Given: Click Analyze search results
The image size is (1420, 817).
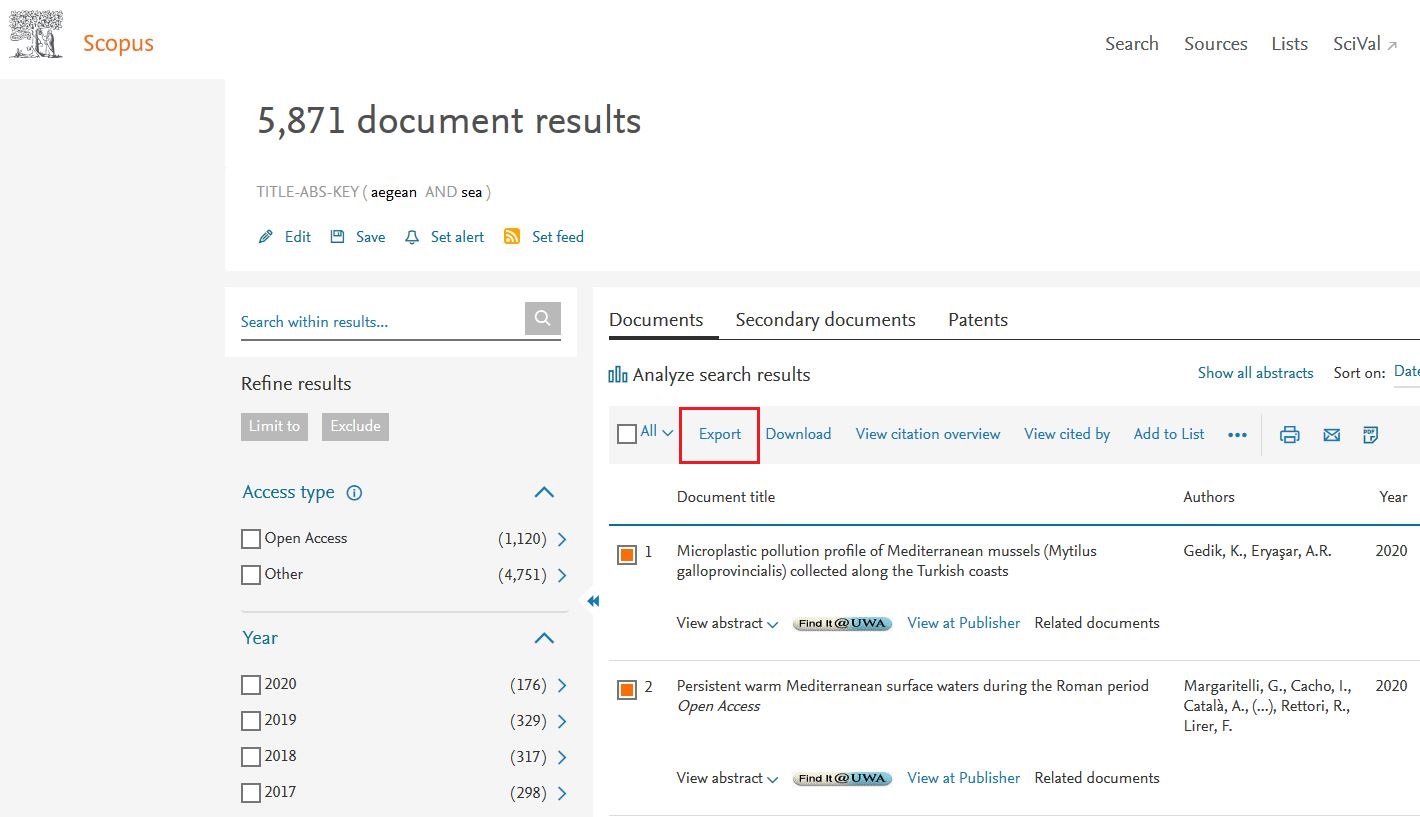Looking at the screenshot, I should pos(722,374).
